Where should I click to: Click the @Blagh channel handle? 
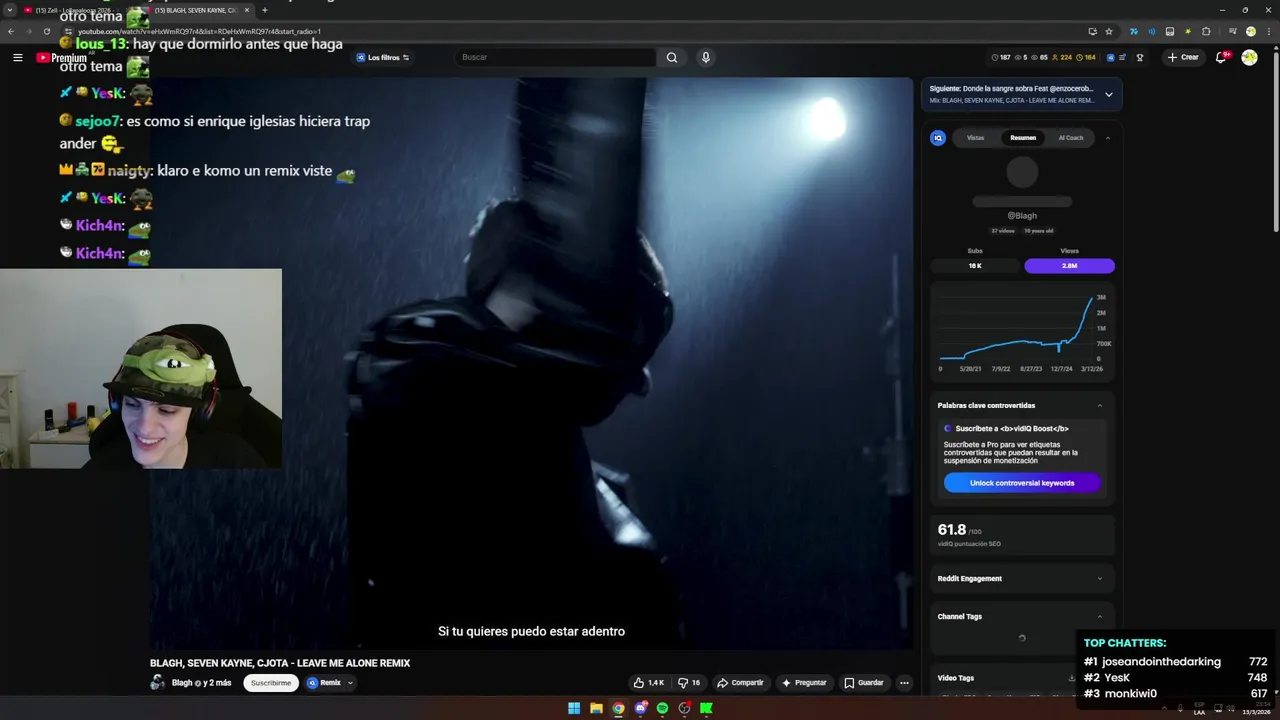click(1022, 216)
